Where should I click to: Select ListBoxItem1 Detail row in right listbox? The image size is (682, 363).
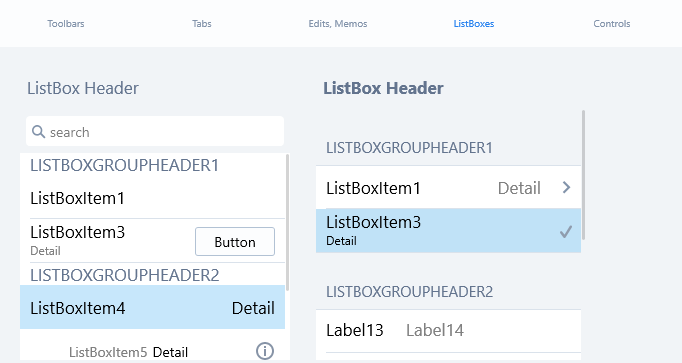(448, 187)
